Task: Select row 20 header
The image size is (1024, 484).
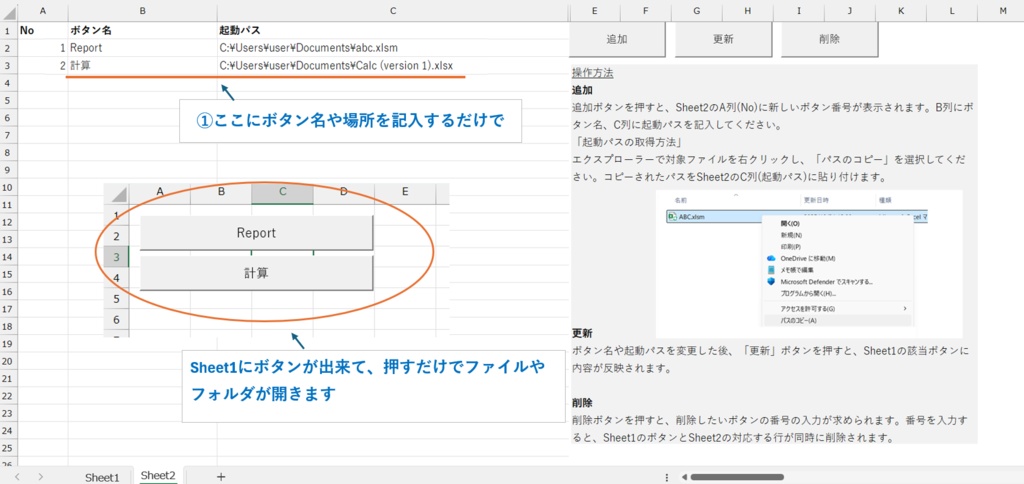Action: pyautogui.click(x=8, y=361)
